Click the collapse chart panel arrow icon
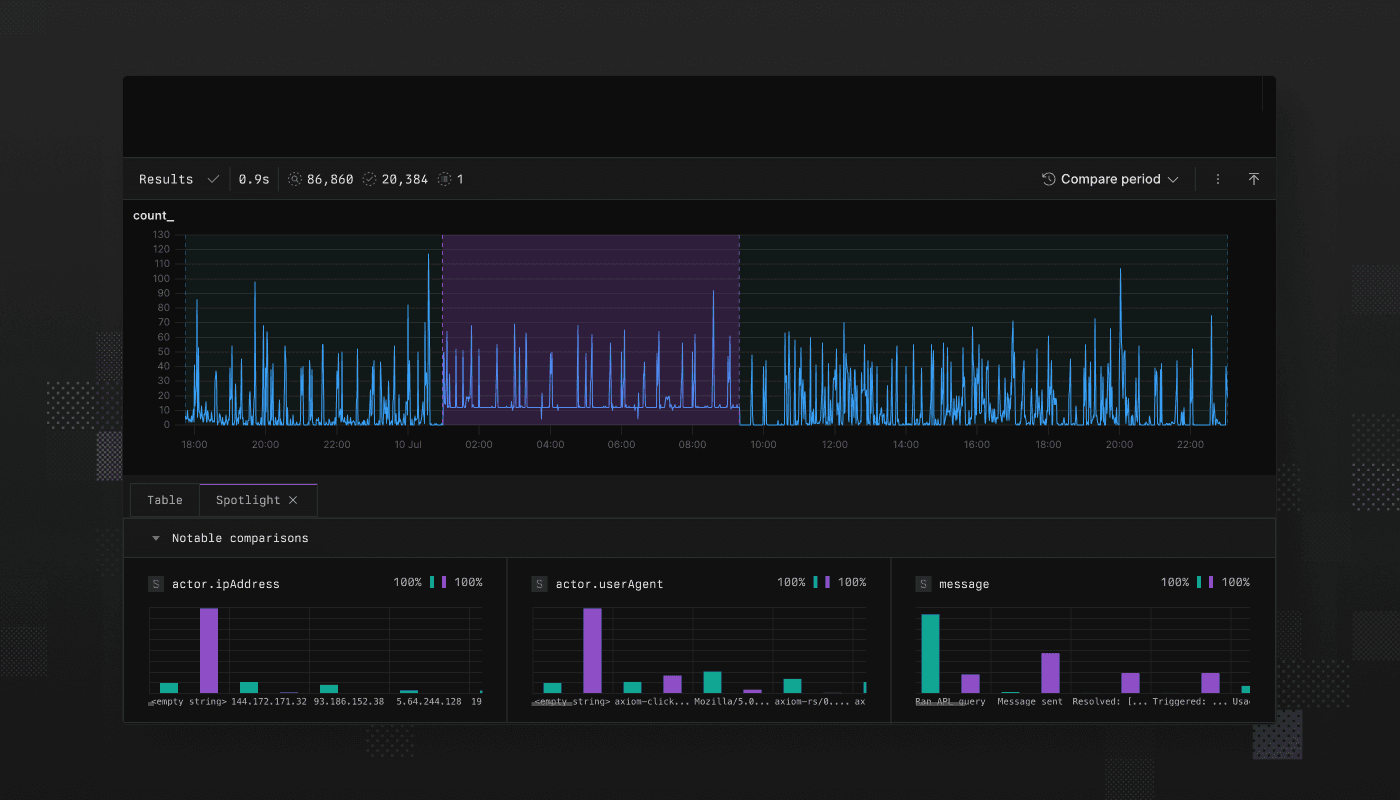 (1254, 178)
